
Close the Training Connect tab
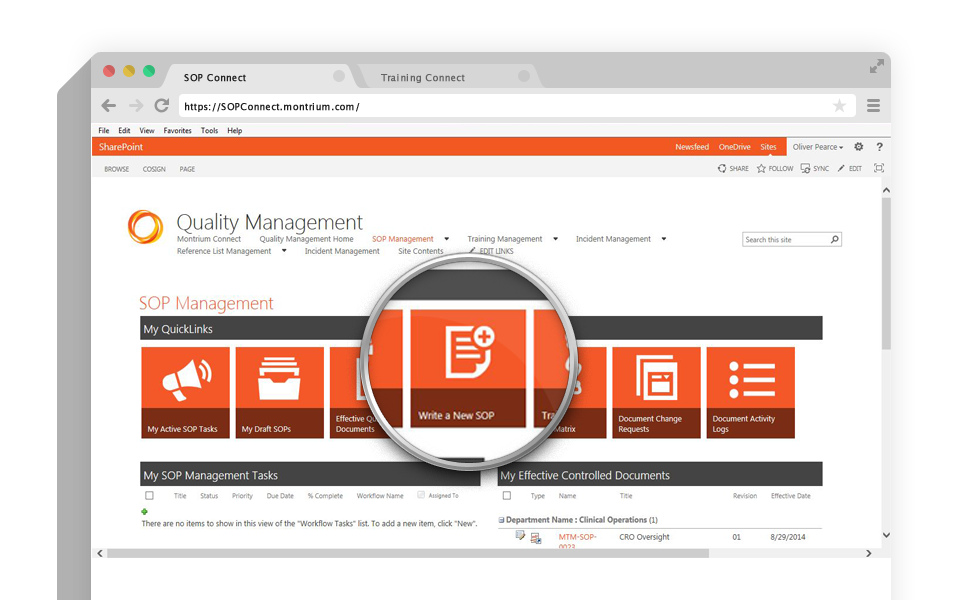point(523,76)
